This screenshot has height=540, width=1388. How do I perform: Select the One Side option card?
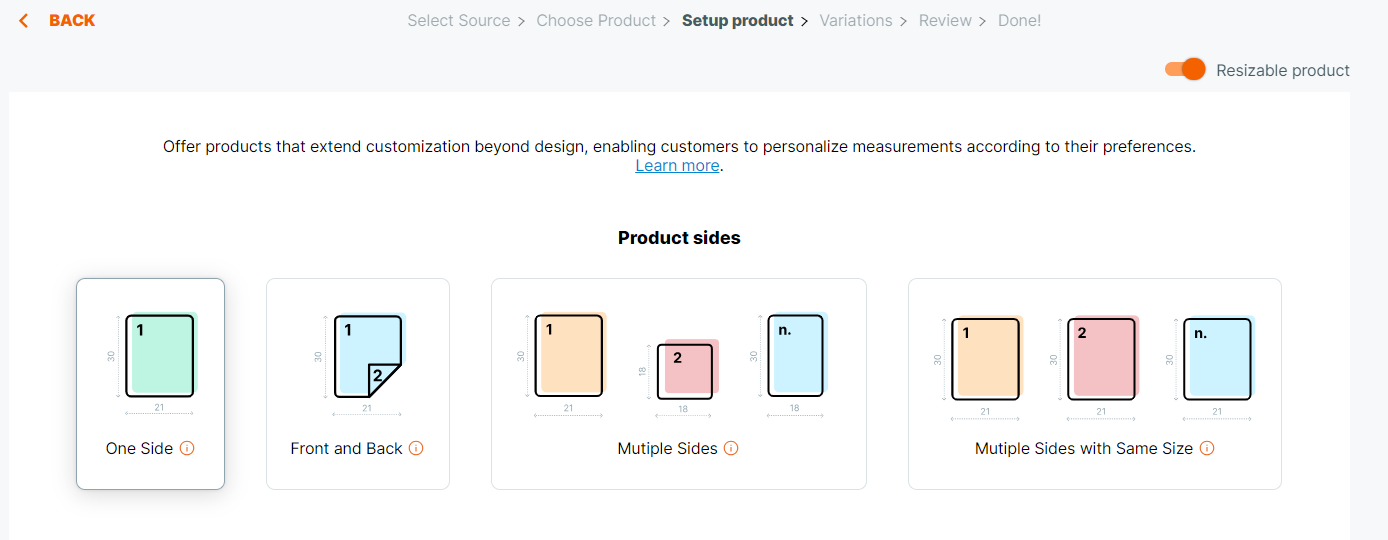pyautogui.click(x=150, y=384)
